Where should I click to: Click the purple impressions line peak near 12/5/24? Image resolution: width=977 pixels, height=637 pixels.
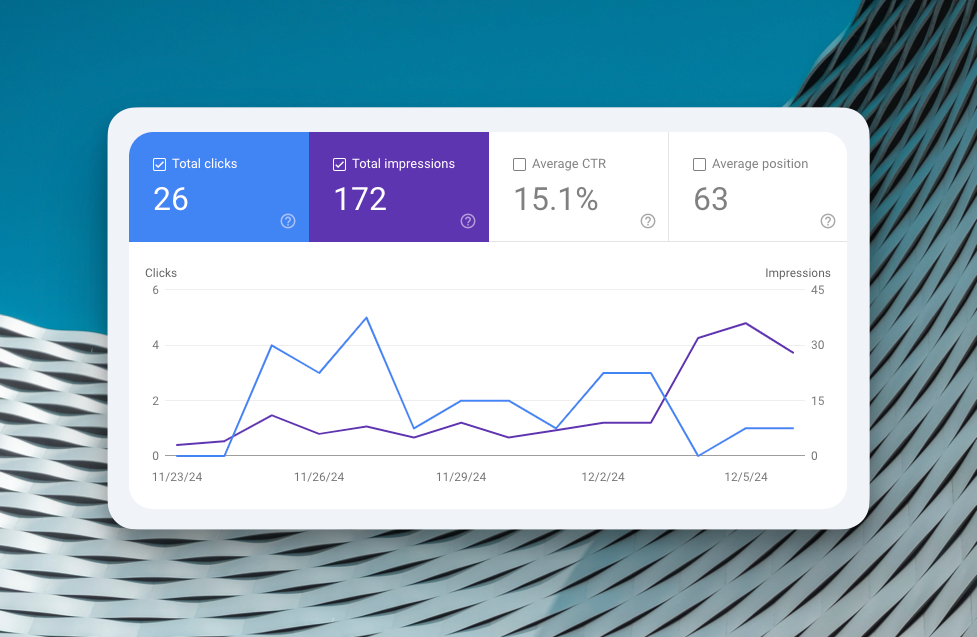[x=746, y=323]
